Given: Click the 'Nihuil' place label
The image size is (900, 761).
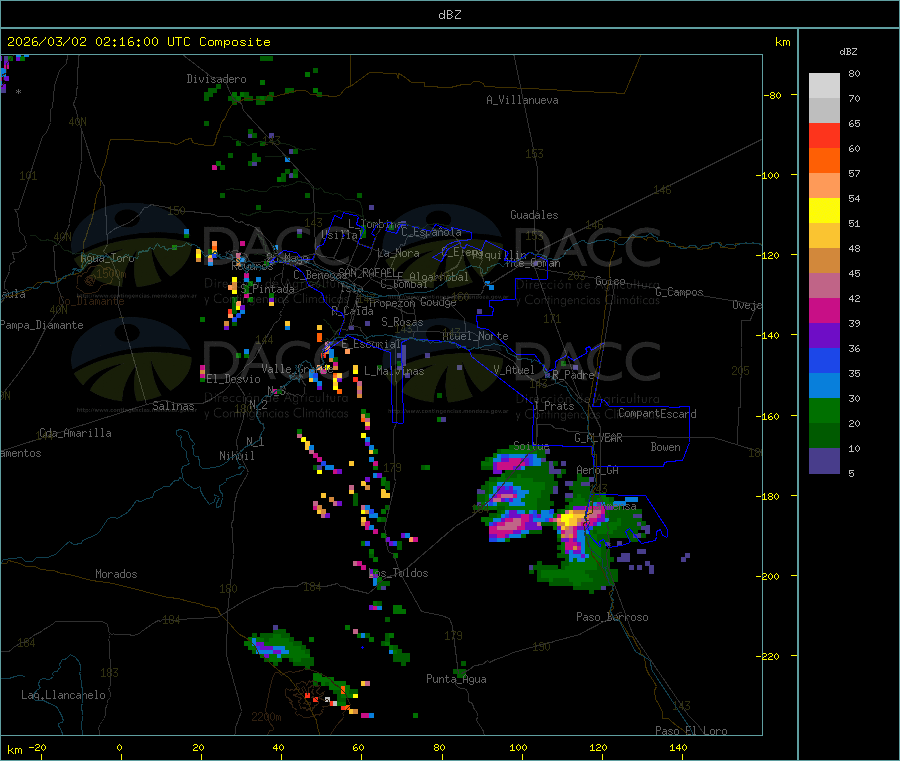Looking at the screenshot, I should tap(237, 456).
